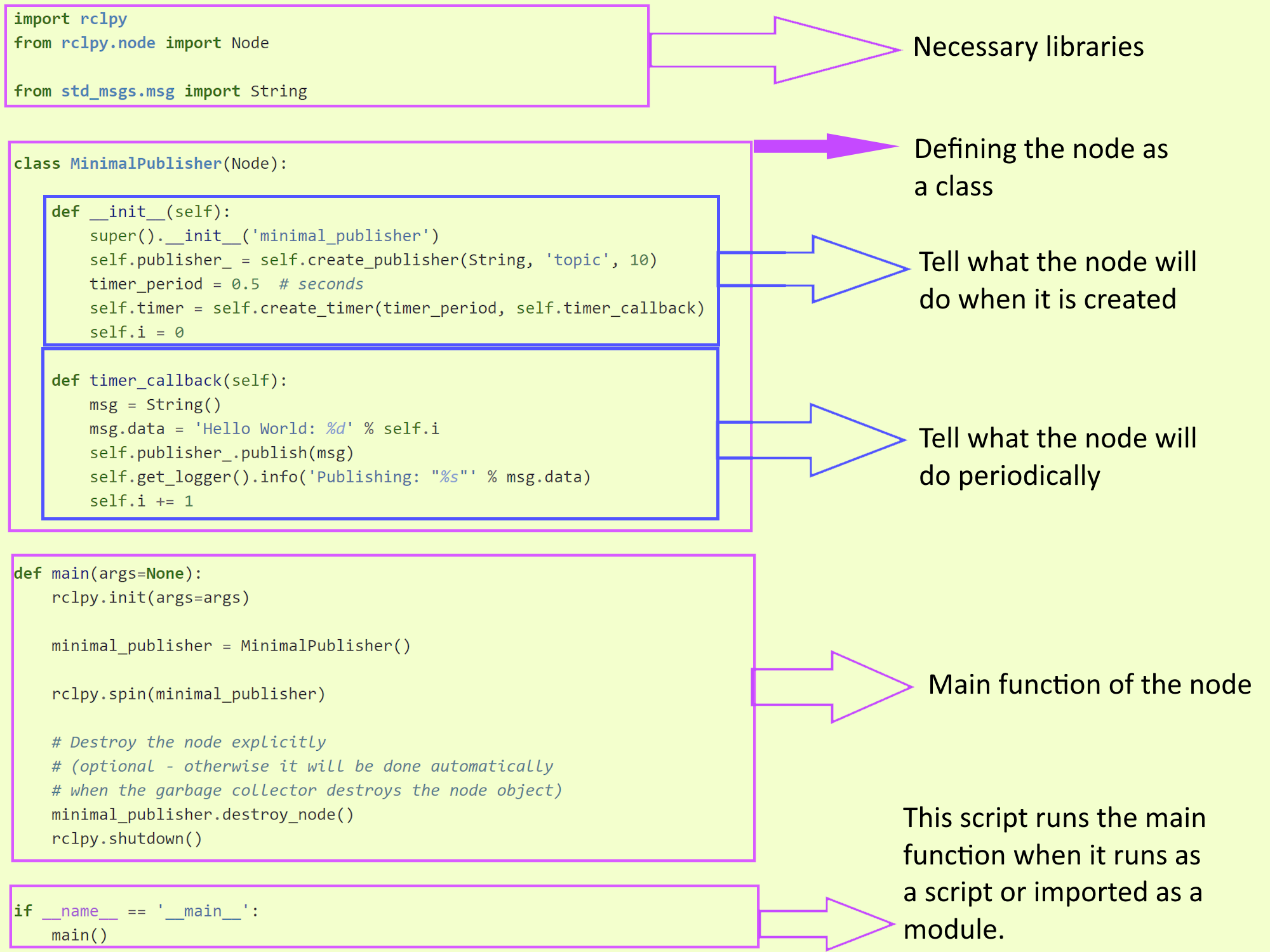The height and width of the screenshot is (952, 1270).
Task: Click the 'def __init__(self):' line
Action: coord(141,212)
